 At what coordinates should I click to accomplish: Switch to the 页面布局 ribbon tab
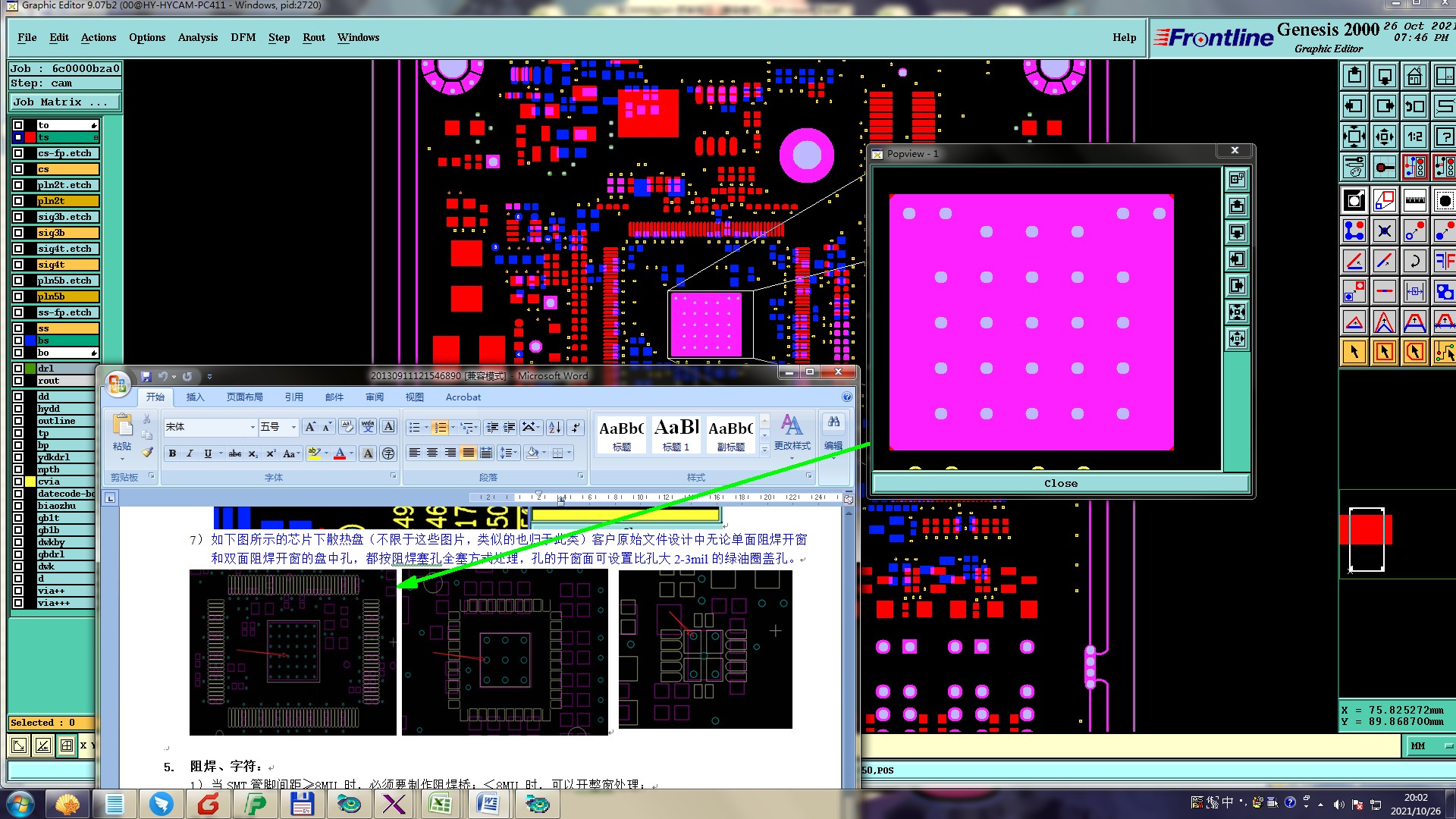[244, 397]
